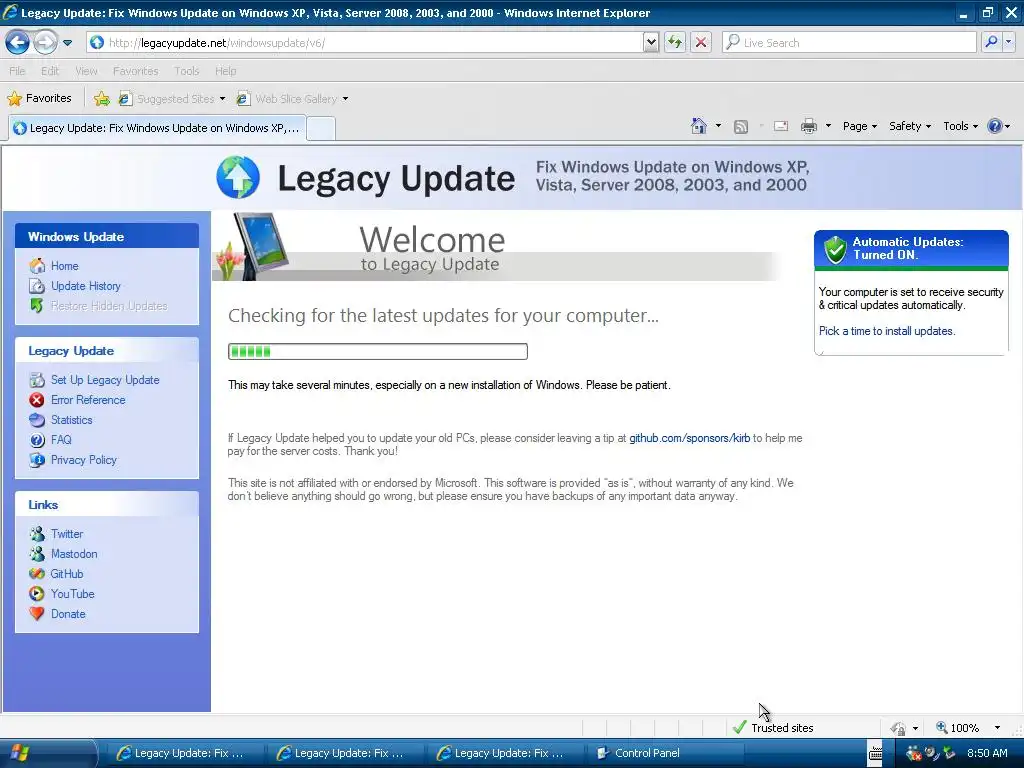Open github.com/sponsors/kirb link

click(690, 438)
